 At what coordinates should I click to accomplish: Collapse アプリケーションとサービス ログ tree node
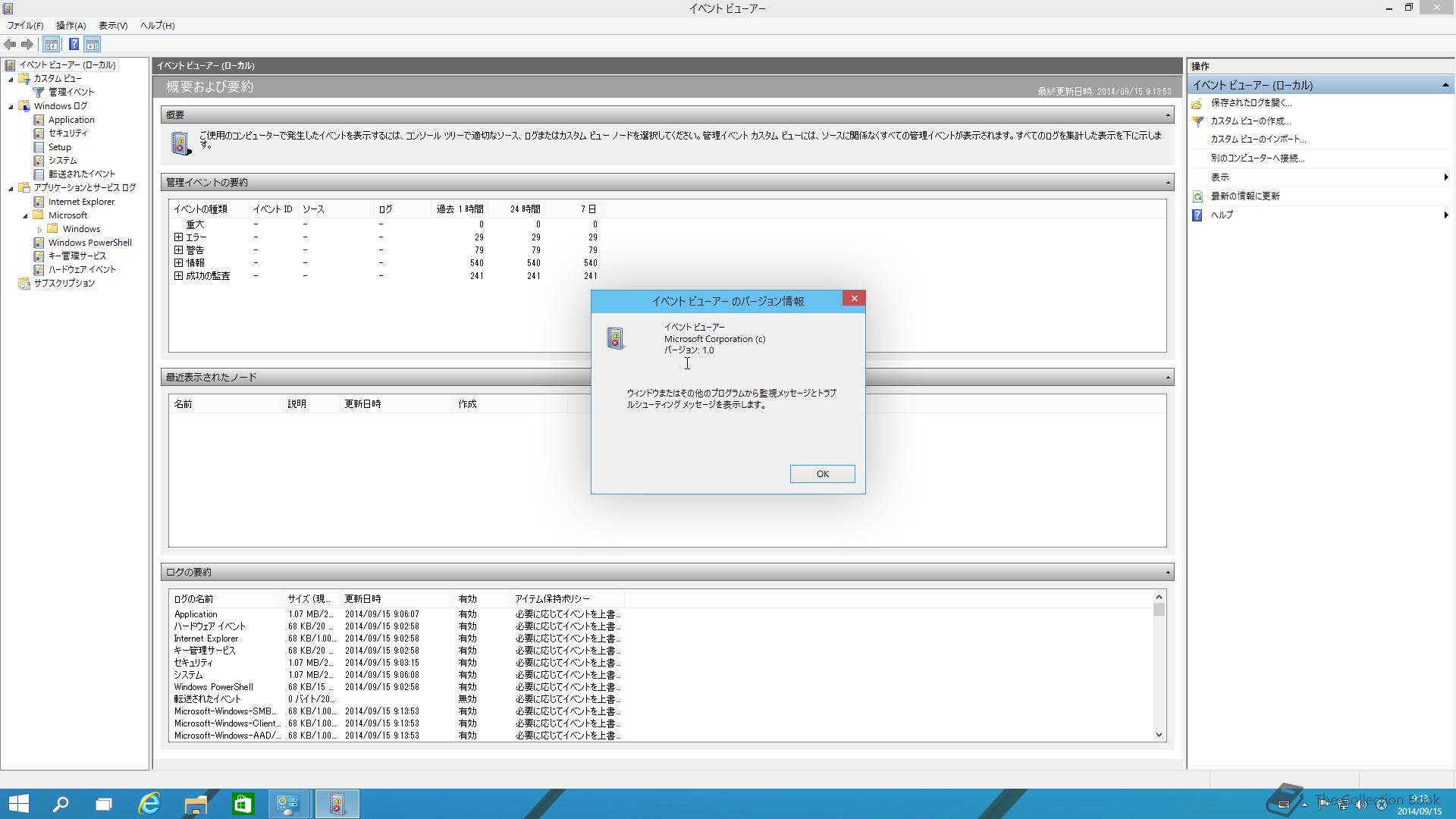tap(11, 188)
